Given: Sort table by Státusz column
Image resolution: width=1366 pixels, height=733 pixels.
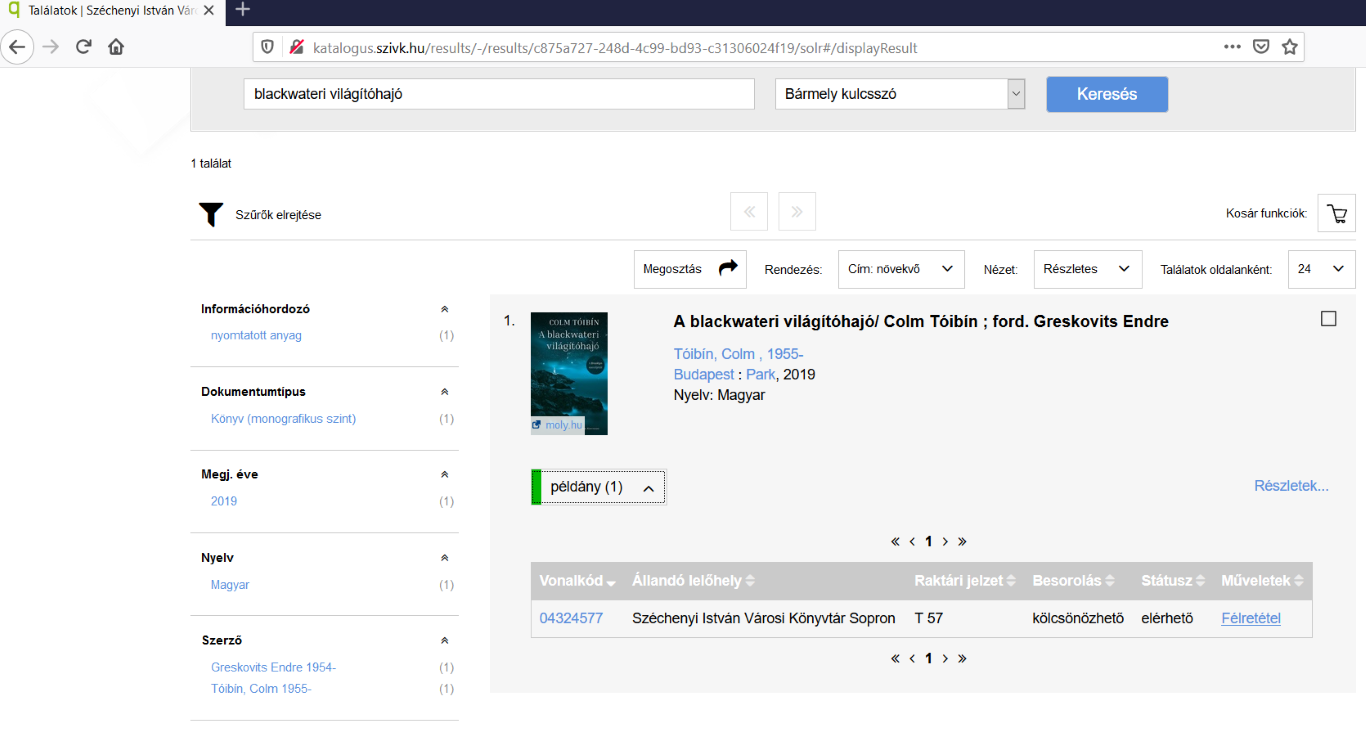Looking at the screenshot, I should pyautogui.click(x=1174, y=581).
